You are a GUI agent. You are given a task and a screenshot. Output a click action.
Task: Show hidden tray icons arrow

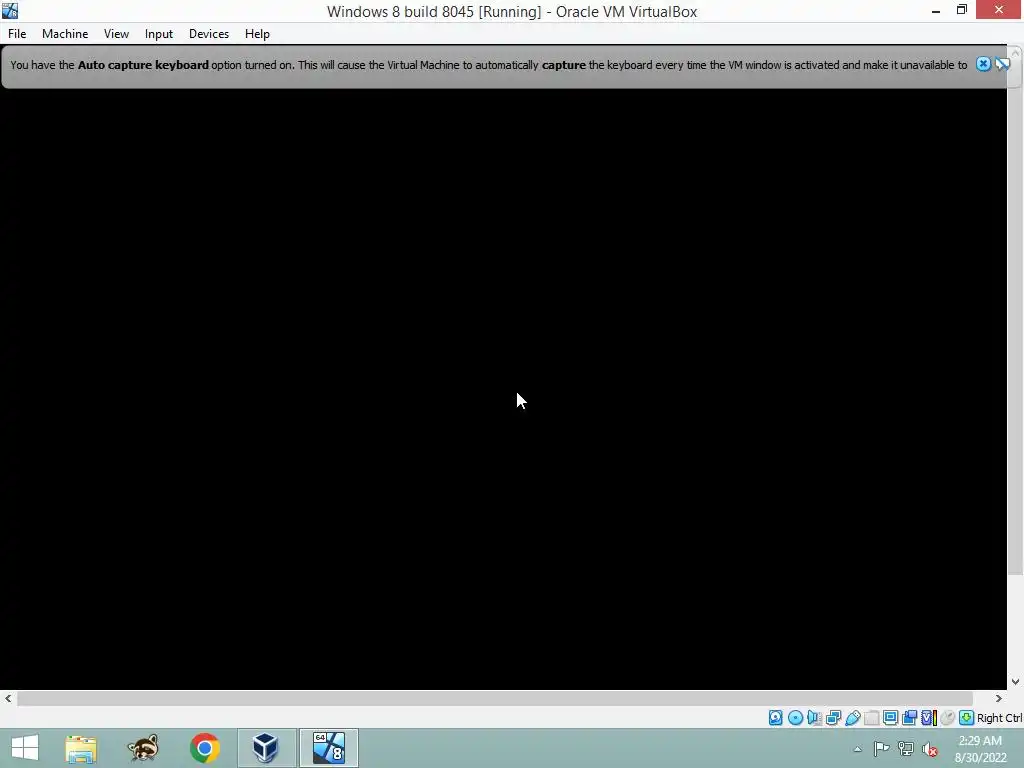click(x=857, y=749)
